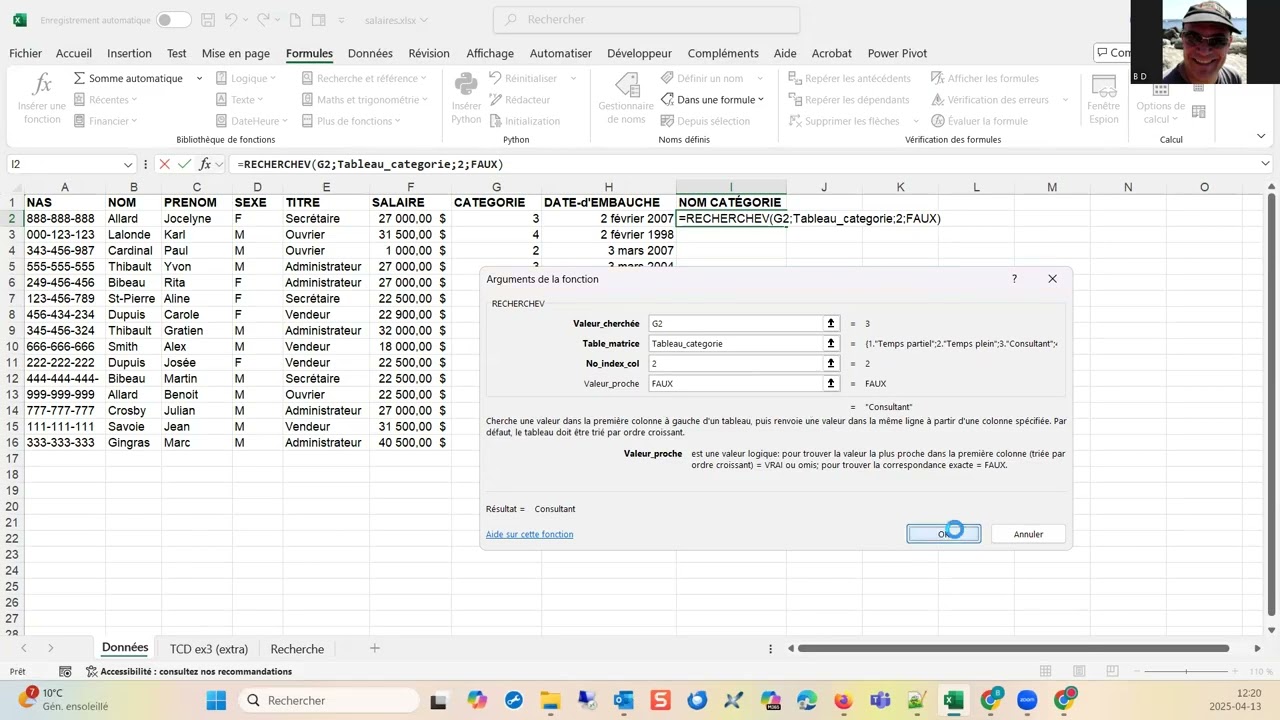This screenshot has height=720, width=1280.
Task: Click the horizontal scrollbar
Action: tap(1012, 648)
